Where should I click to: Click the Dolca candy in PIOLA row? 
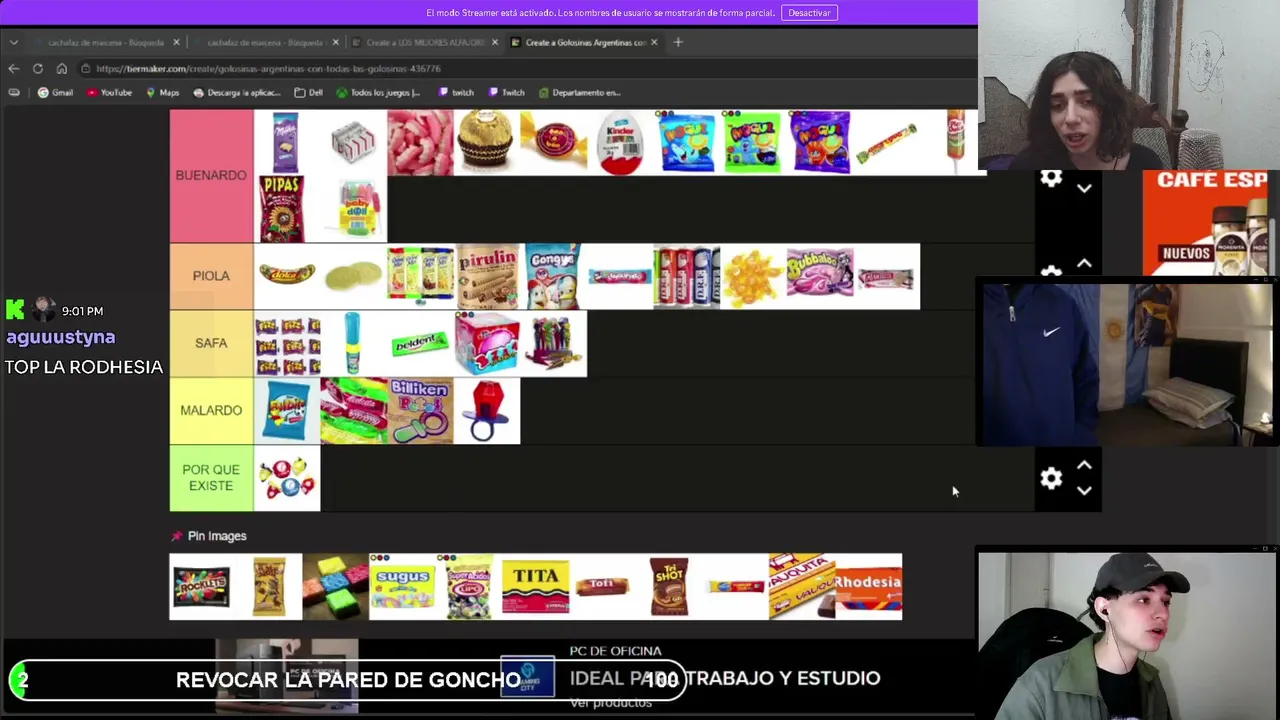(x=286, y=276)
